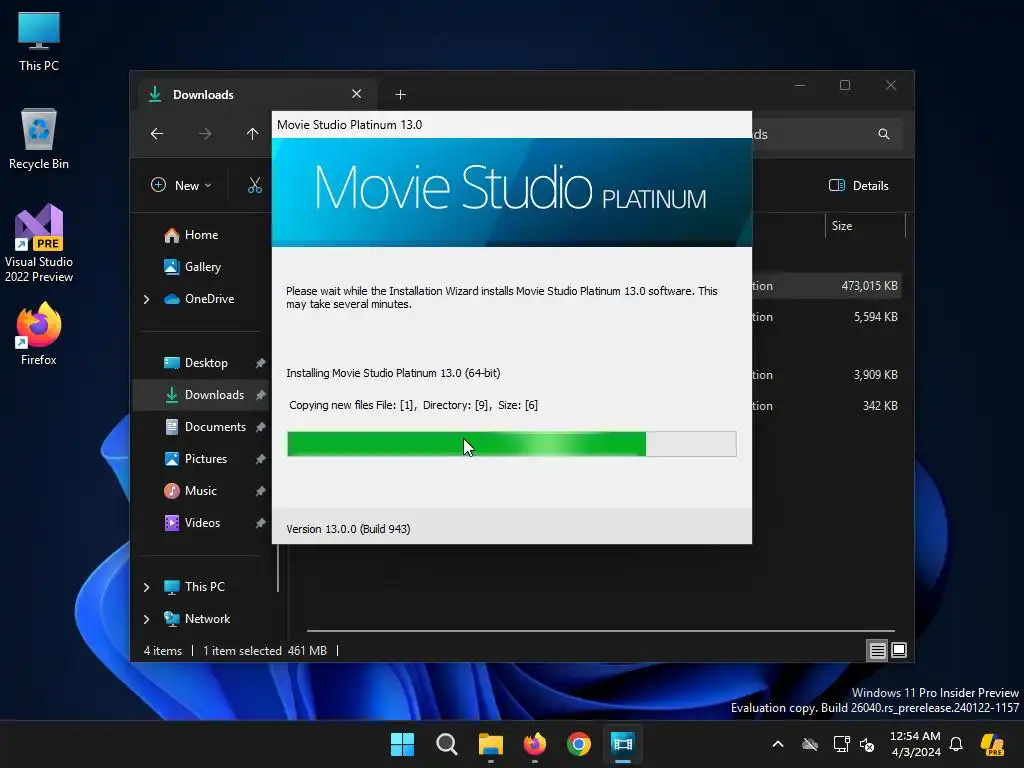Select the 342 KB file row
Image resolution: width=1024 pixels, height=768 pixels.
pos(827,406)
